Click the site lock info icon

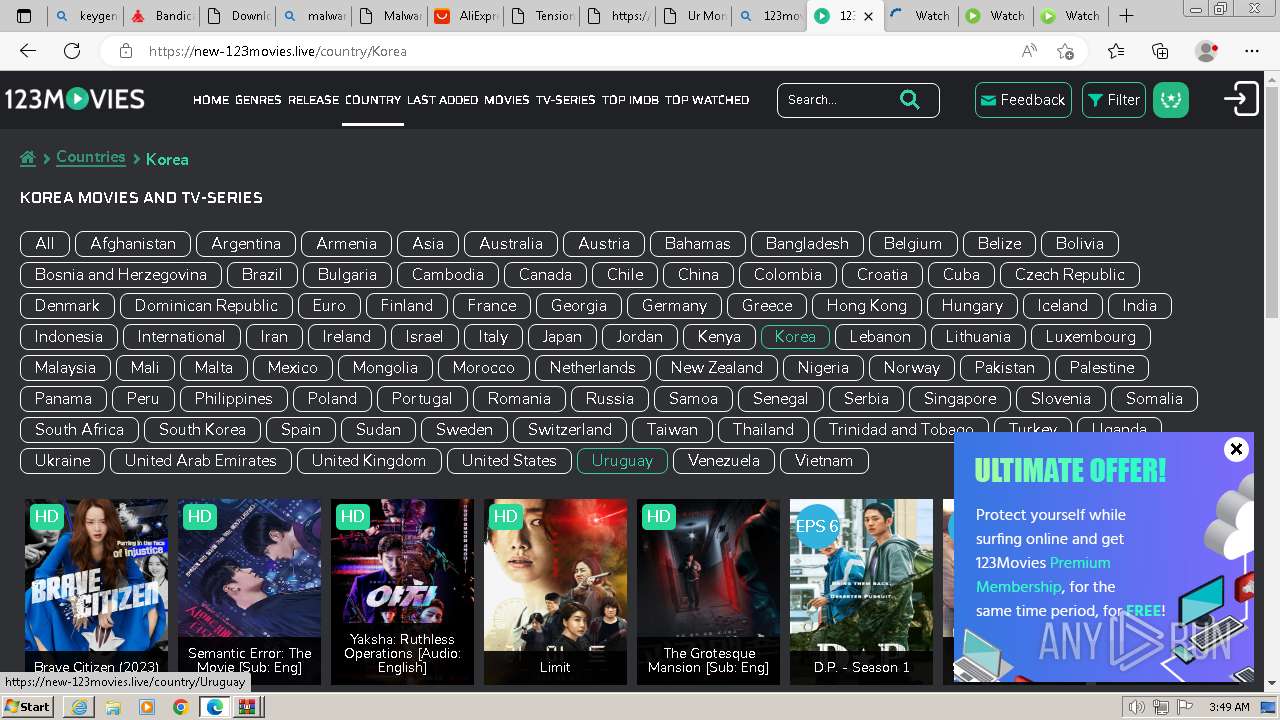(125, 51)
